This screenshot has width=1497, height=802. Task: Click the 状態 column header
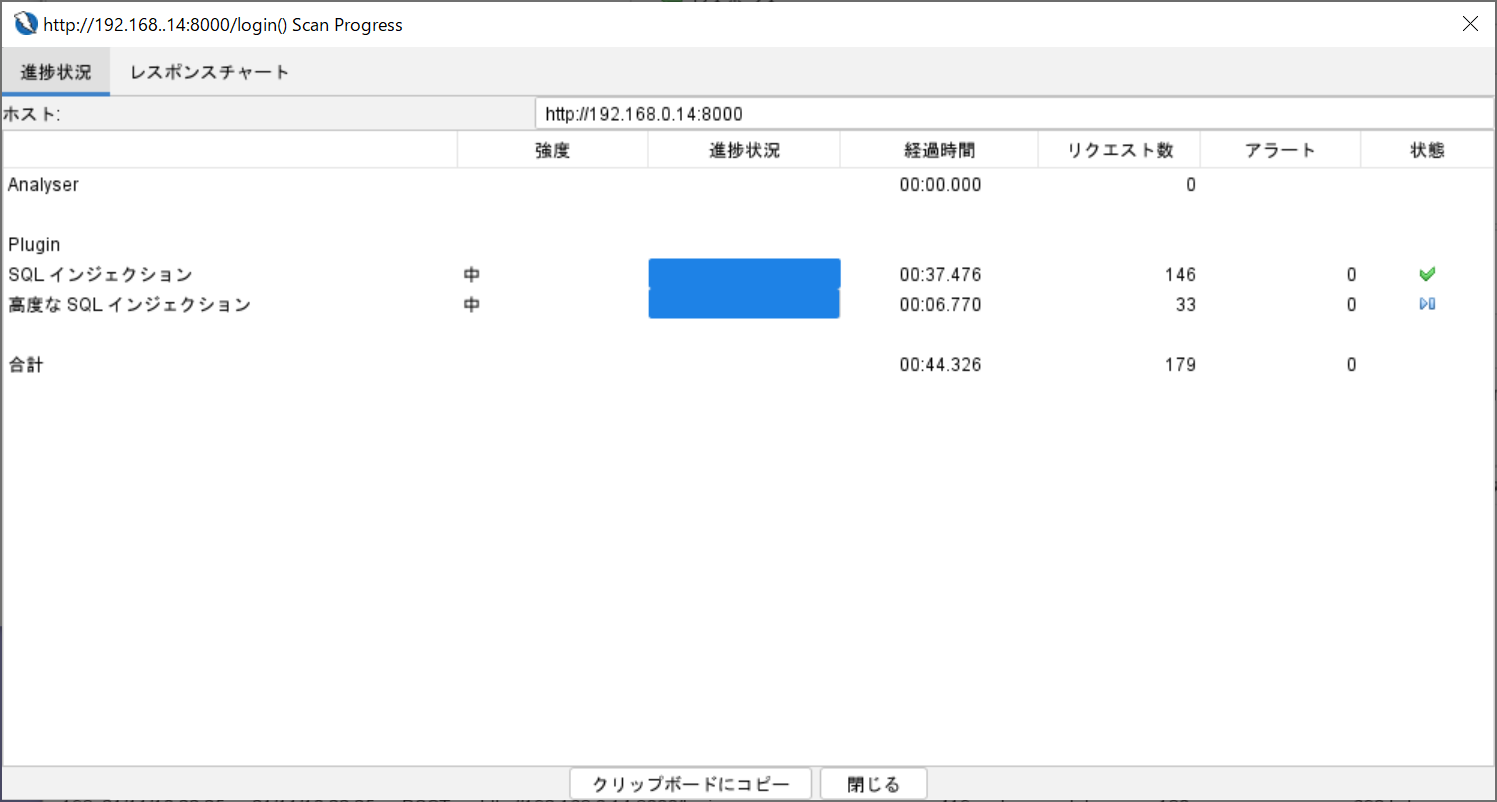[x=1427, y=151]
